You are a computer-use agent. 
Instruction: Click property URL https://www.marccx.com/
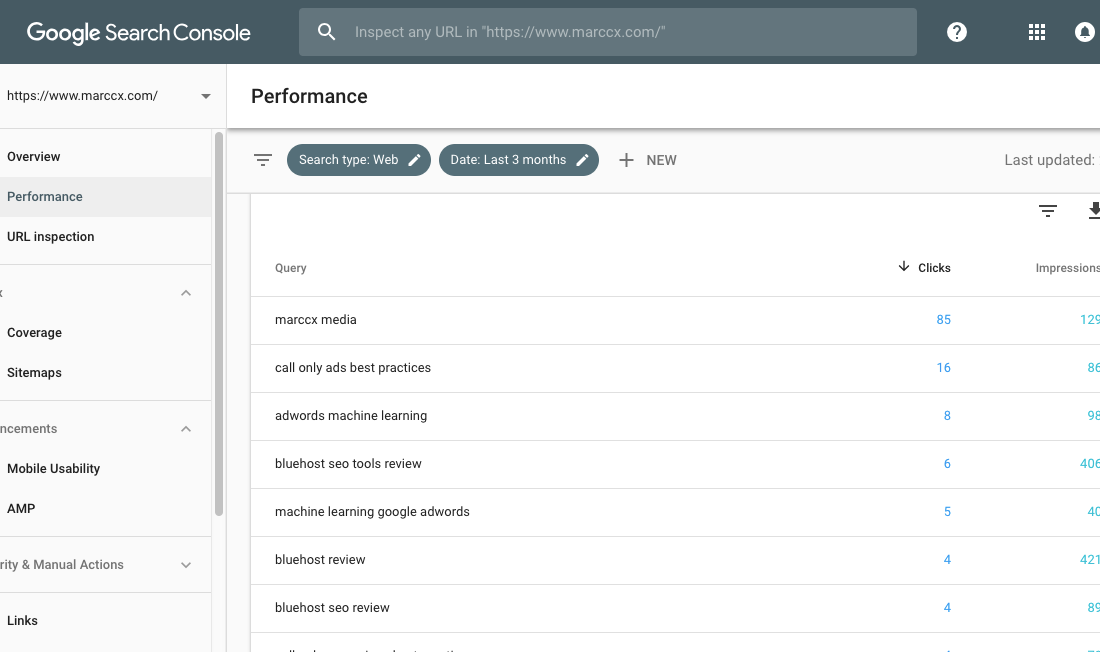coord(82,96)
